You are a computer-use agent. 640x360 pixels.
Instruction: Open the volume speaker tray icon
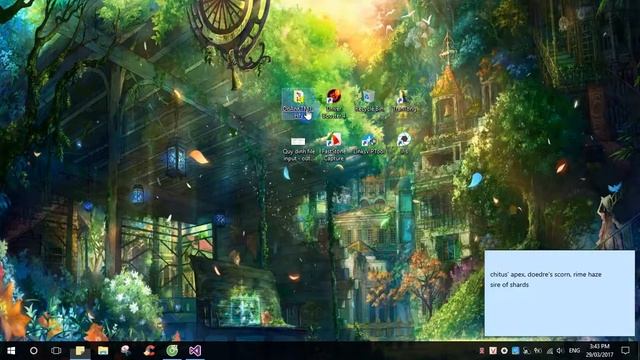tap(560, 351)
